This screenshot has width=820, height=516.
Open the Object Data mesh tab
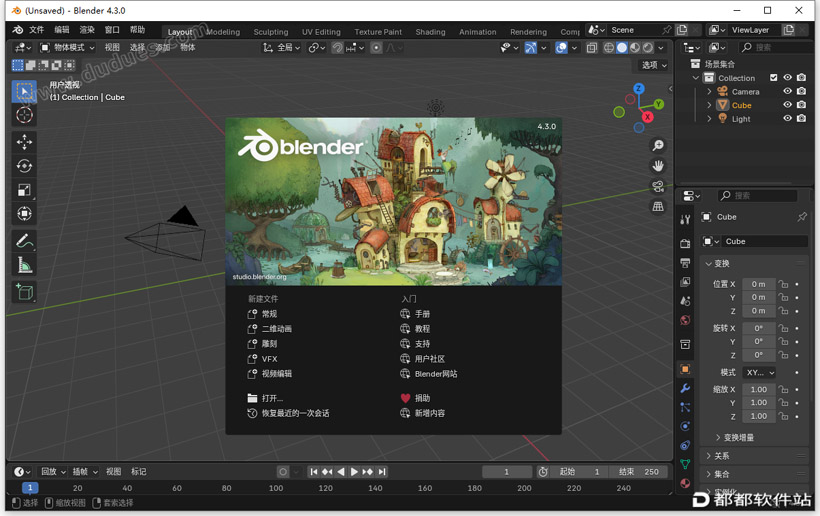point(685,464)
